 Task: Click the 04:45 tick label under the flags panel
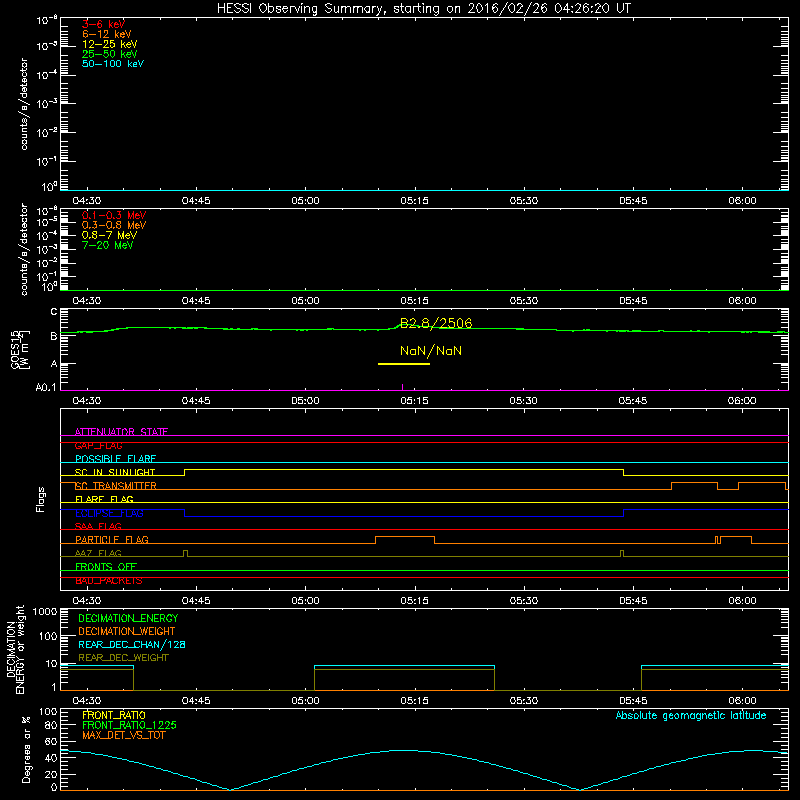click(196, 601)
